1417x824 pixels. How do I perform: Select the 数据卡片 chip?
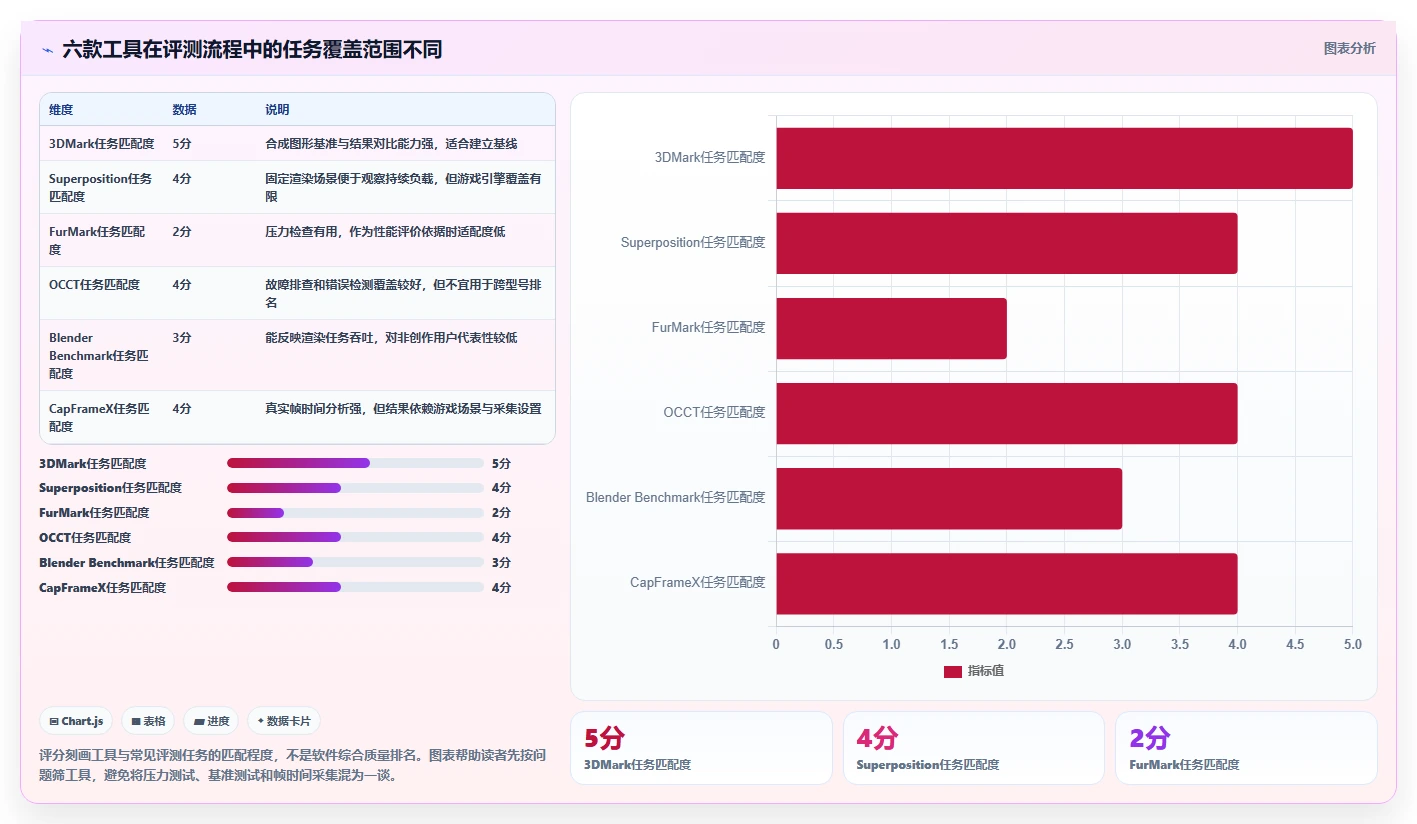pyautogui.click(x=284, y=721)
